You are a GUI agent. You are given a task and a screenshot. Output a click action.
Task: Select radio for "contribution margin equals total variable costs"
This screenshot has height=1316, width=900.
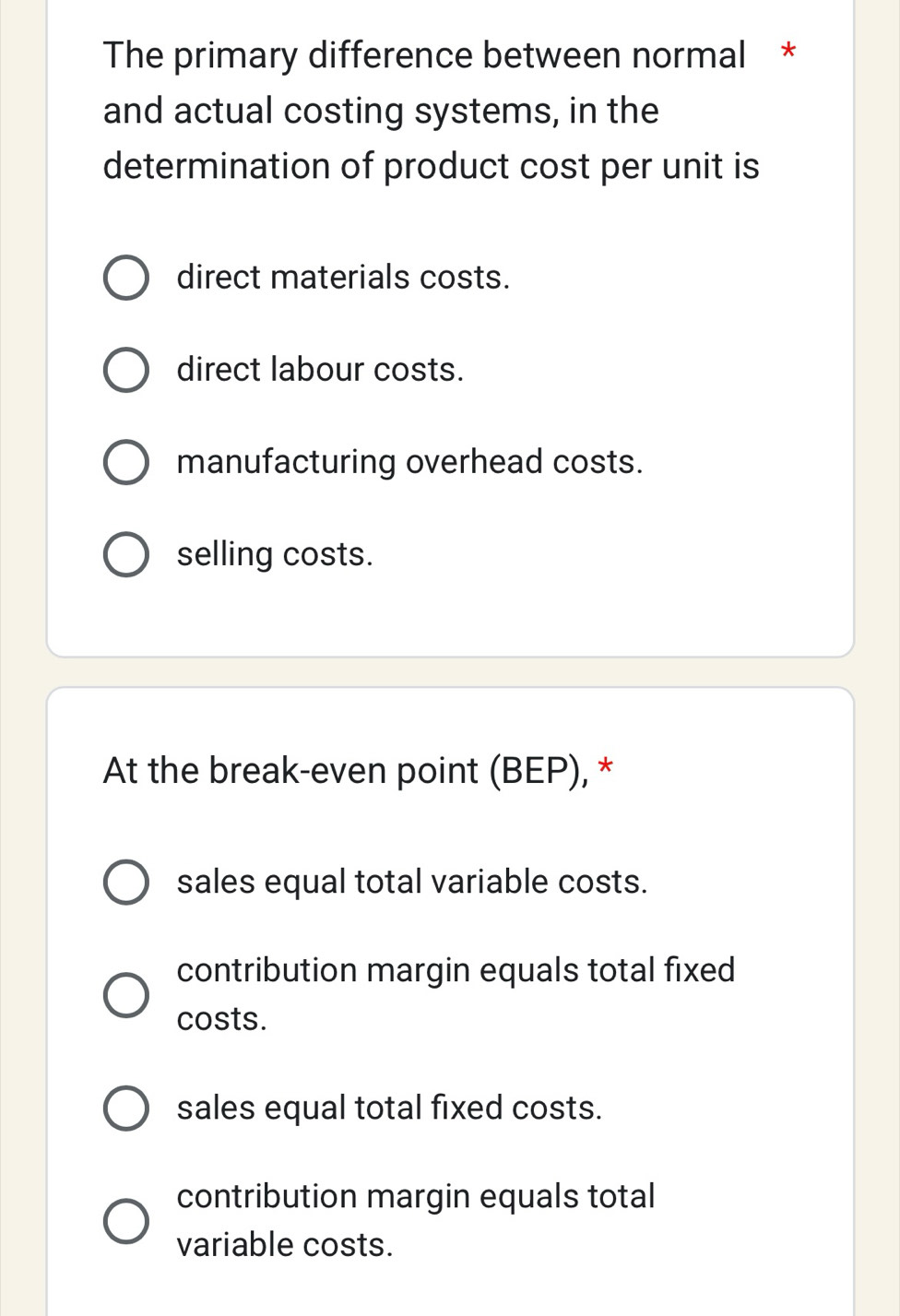pos(125,1221)
